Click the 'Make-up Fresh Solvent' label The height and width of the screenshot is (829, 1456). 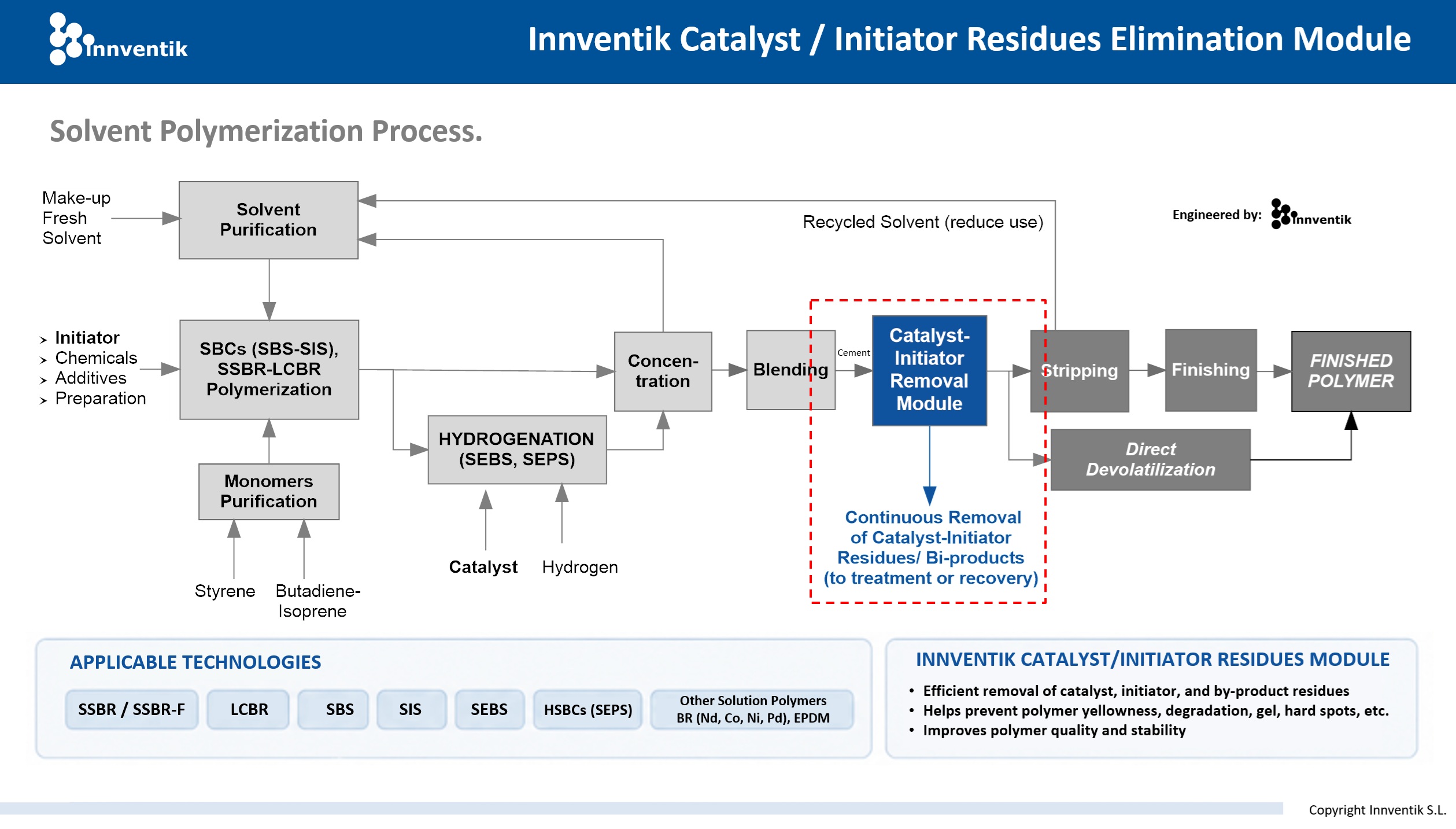[76, 218]
